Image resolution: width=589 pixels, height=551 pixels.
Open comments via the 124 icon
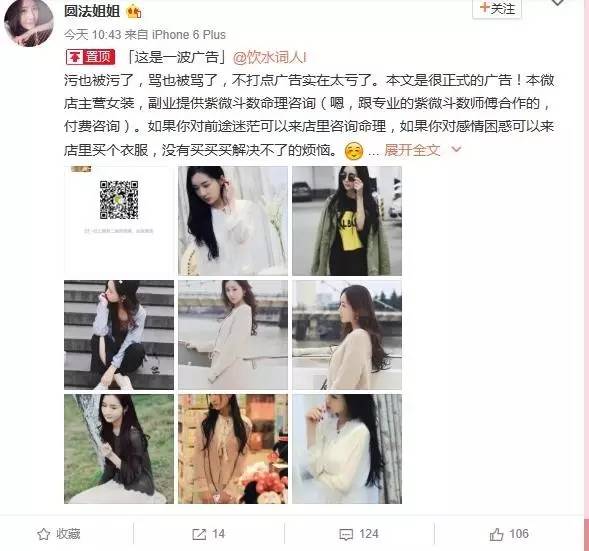pyautogui.click(x=346, y=534)
